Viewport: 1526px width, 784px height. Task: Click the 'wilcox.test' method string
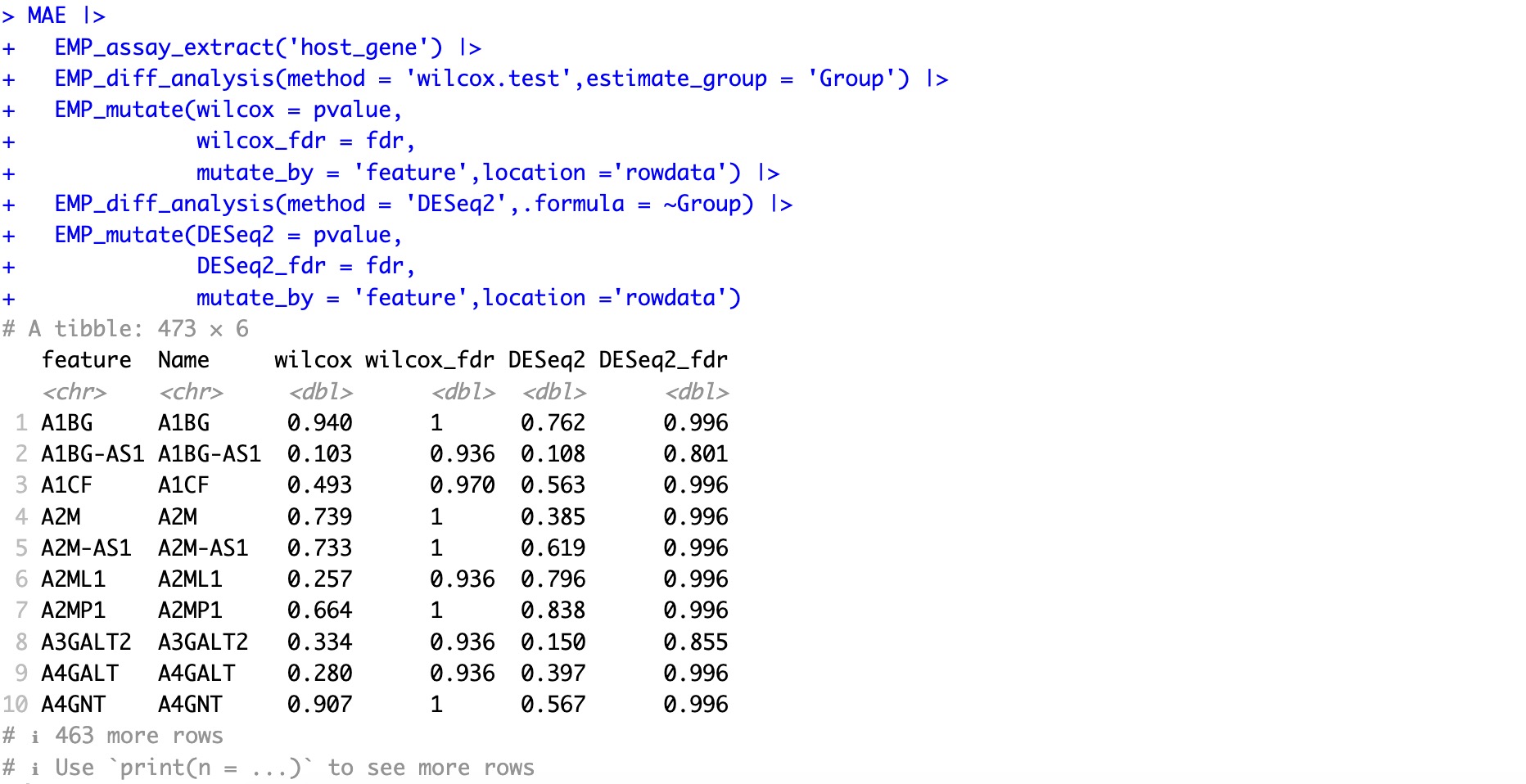(x=489, y=79)
